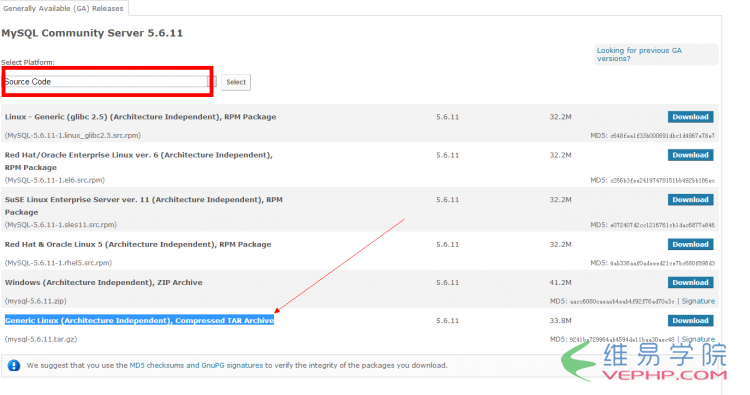Open the Signature link for mysql-5.6.11.tar.gz
This screenshot has height=395, width=750.
[x=698, y=340]
